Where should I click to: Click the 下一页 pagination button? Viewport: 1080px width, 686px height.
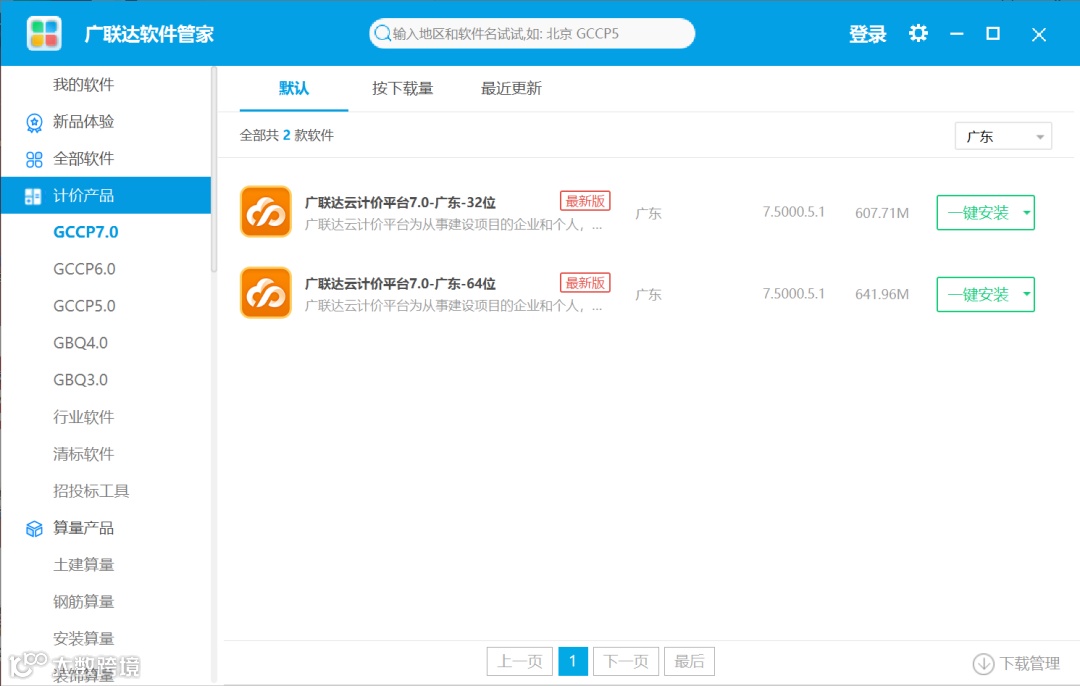click(626, 661)
